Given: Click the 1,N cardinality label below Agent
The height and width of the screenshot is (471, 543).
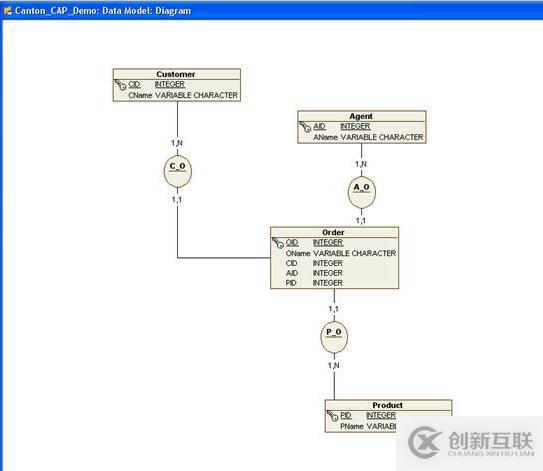Looking at the screenshot, I should 361,164.
